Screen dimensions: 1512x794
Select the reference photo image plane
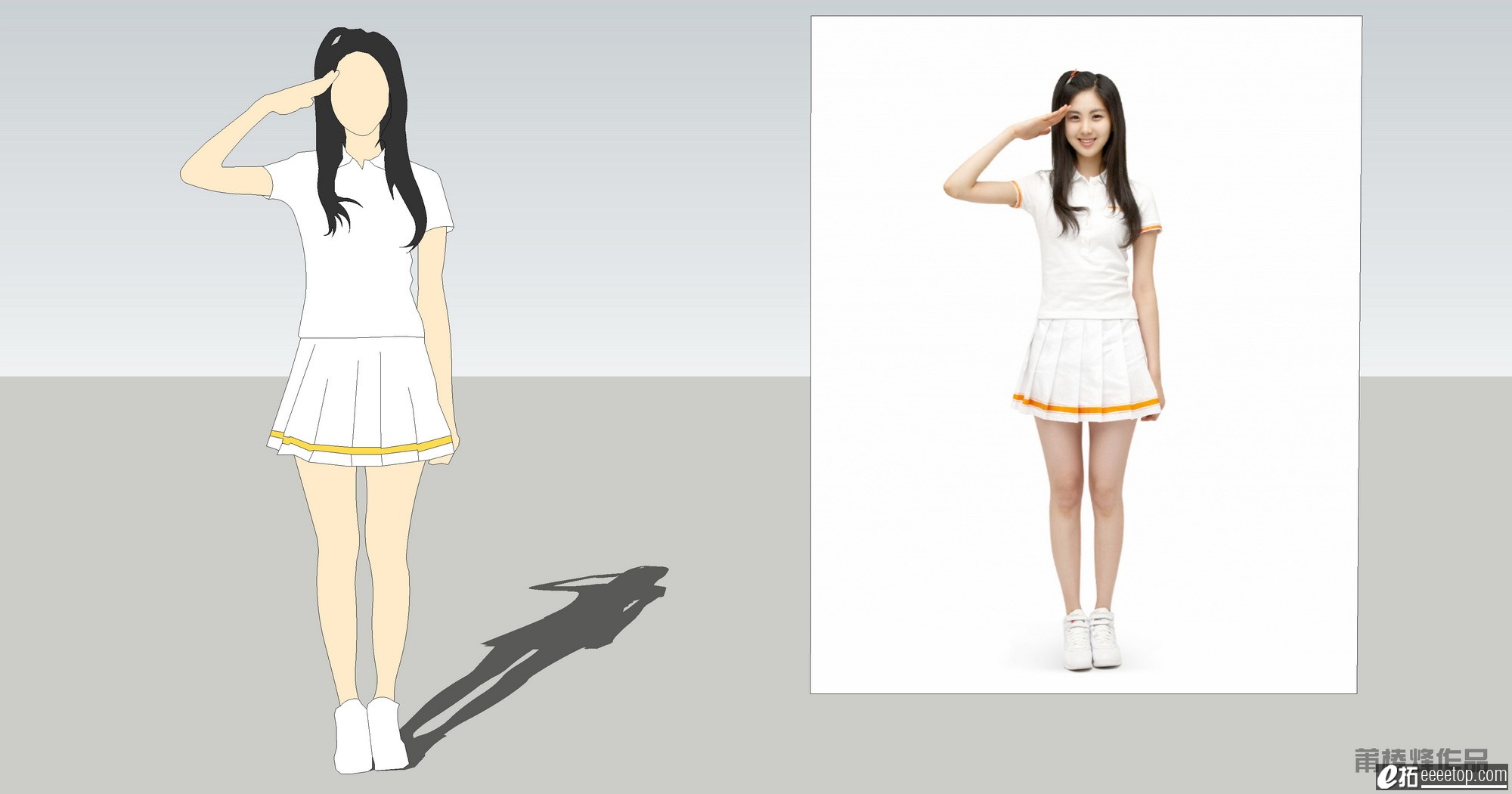(1086, 355)
